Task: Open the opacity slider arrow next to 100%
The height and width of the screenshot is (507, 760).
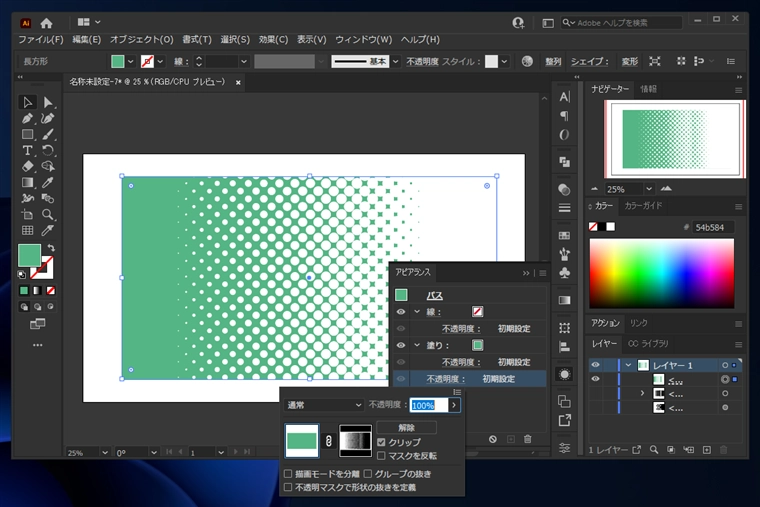Action: (x=454, y=405)
